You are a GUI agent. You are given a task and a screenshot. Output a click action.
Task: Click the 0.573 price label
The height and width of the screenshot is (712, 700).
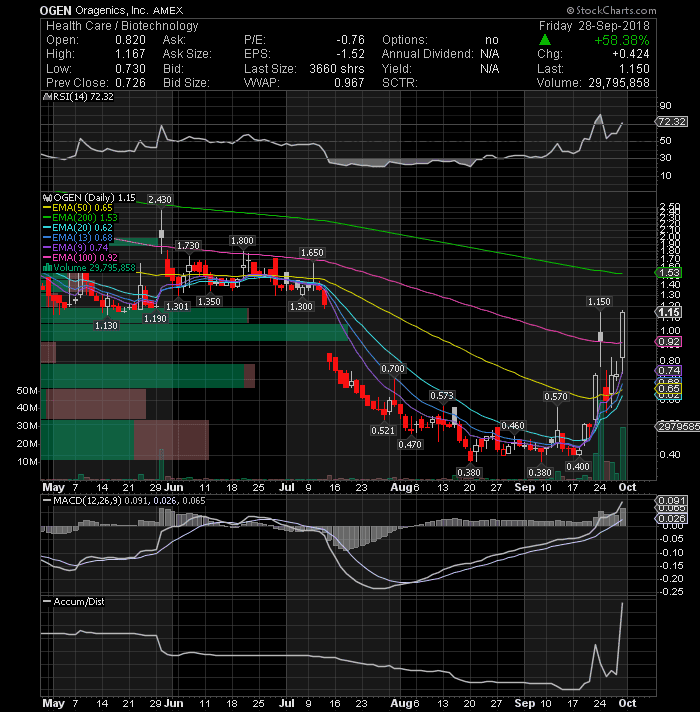(x=442, y=396)
